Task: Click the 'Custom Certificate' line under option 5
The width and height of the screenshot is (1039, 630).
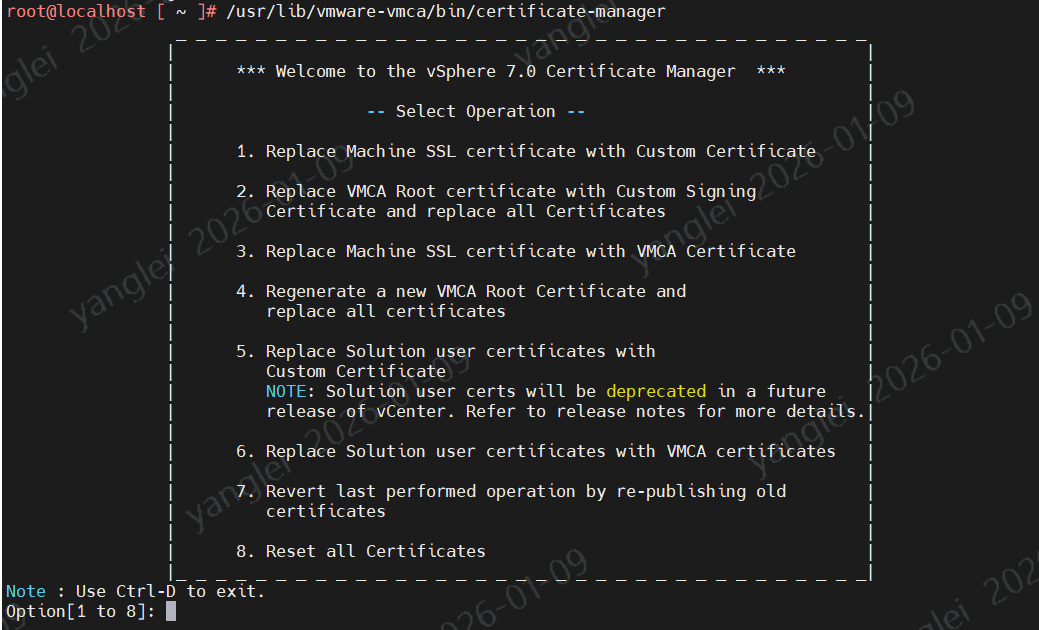Action: pos(356,371)
